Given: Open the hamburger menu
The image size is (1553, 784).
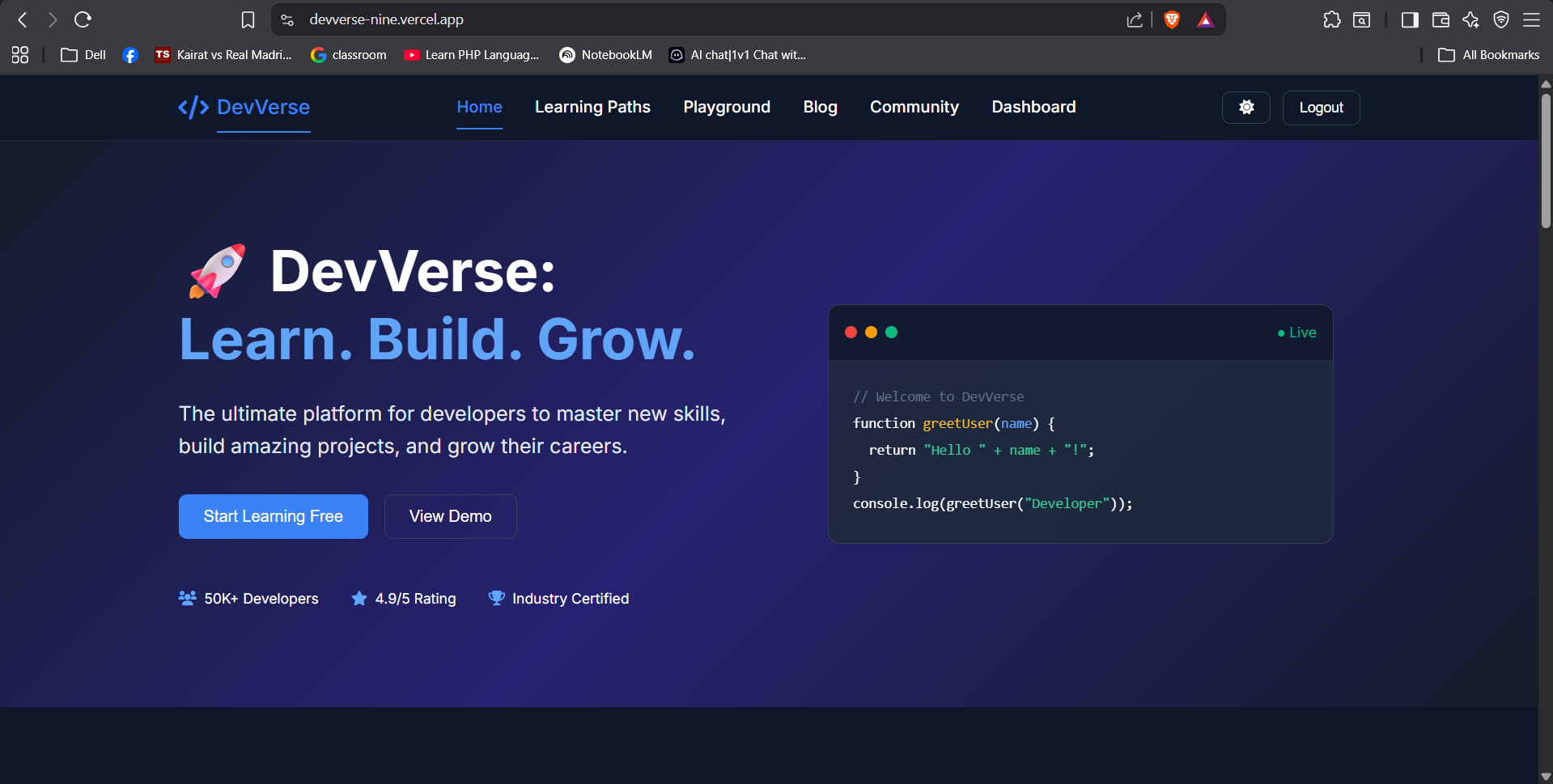Looking at the screenshot, I should click(x=1532, y=19).
